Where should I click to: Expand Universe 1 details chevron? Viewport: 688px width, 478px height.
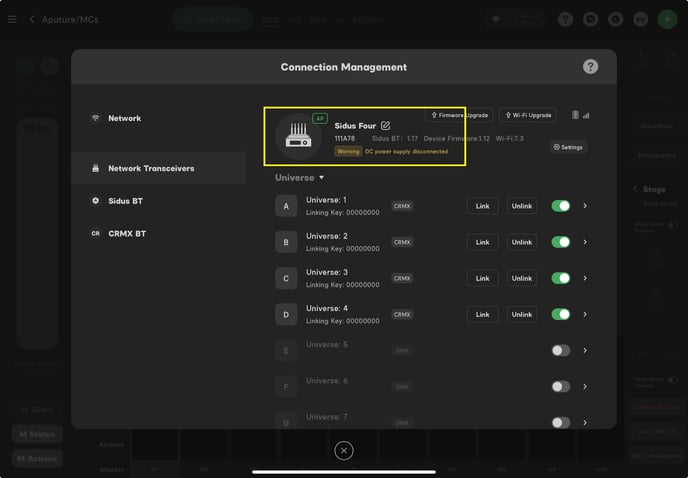click(x=585, y=206)
